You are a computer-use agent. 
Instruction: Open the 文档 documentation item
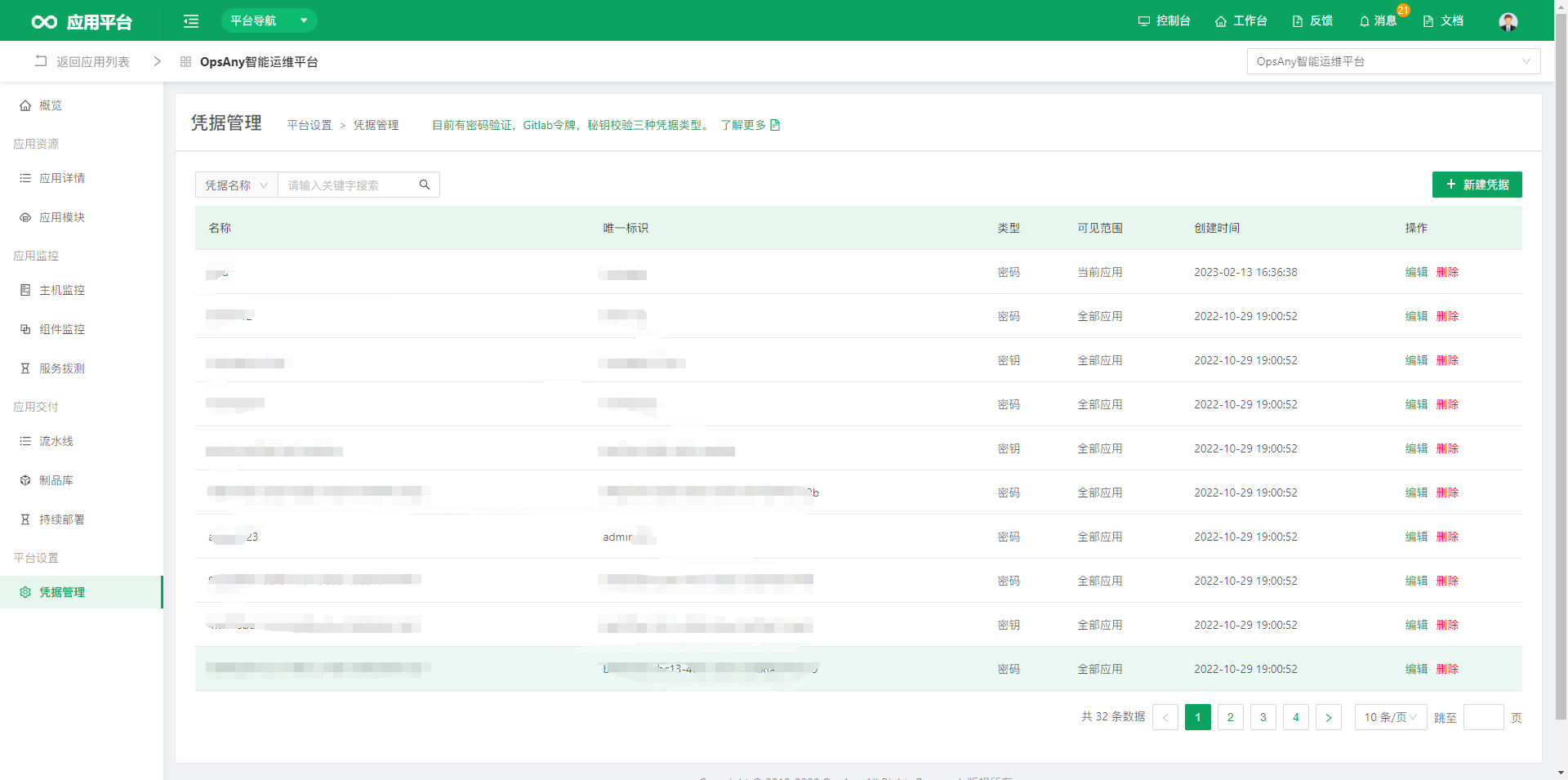[1443, 20]
